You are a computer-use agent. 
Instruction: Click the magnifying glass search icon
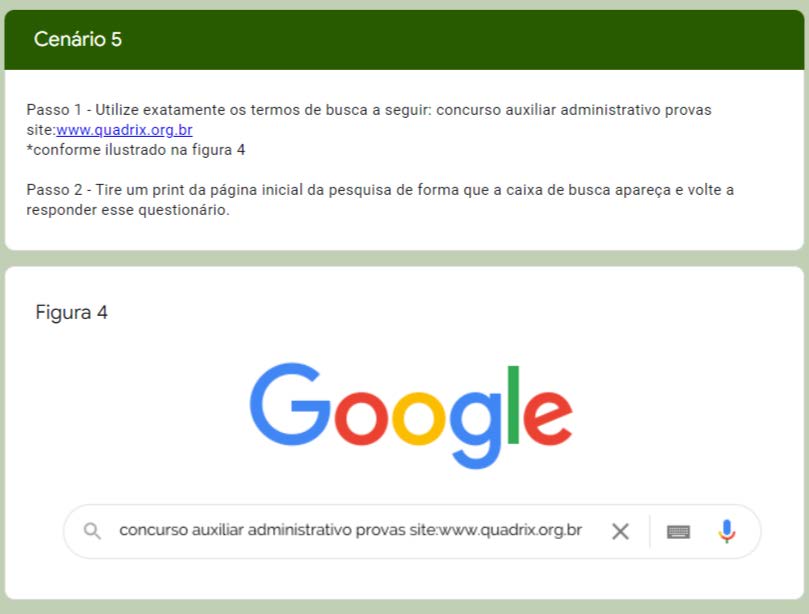pos(92,531)
